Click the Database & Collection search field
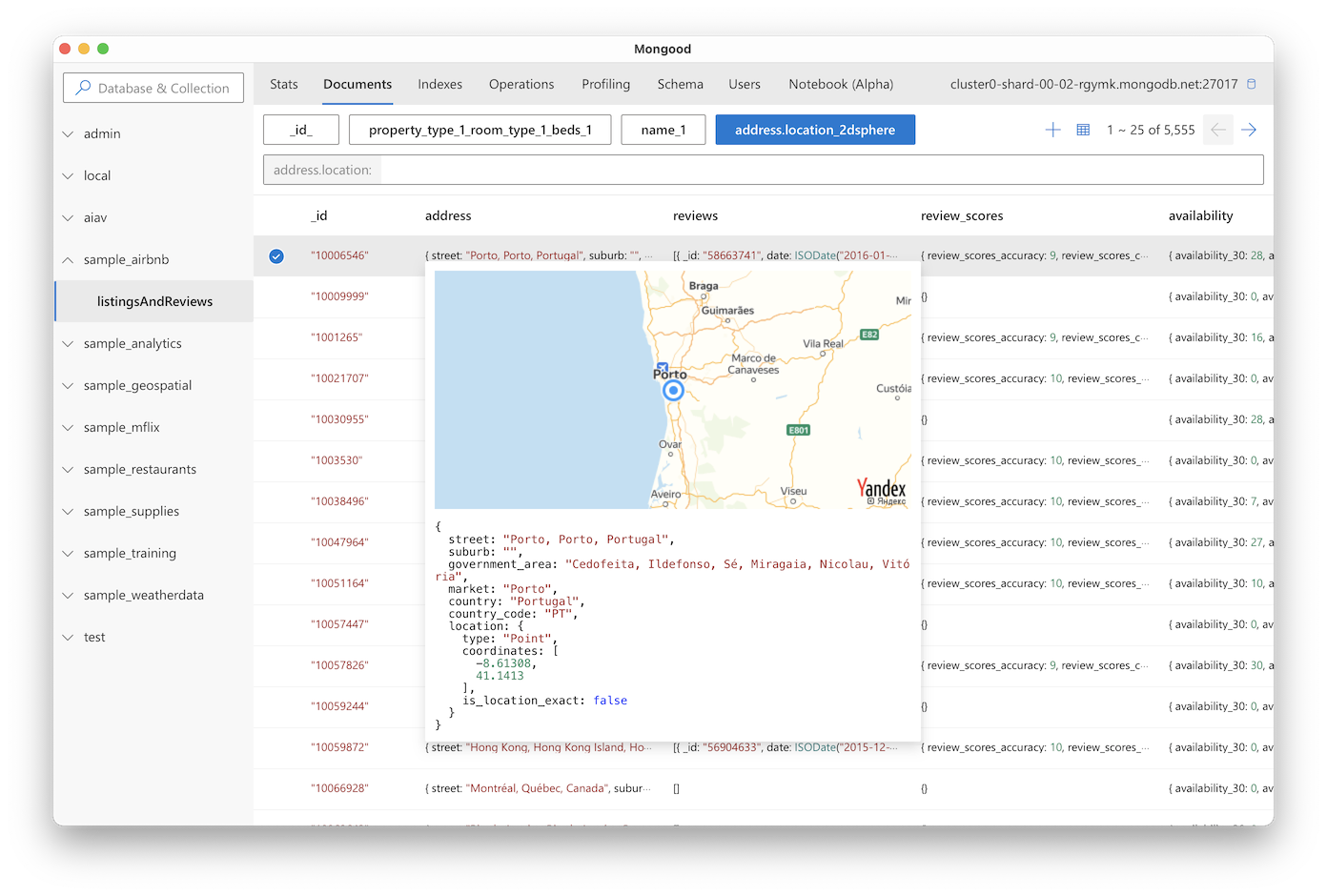 [x=153, y=88]
